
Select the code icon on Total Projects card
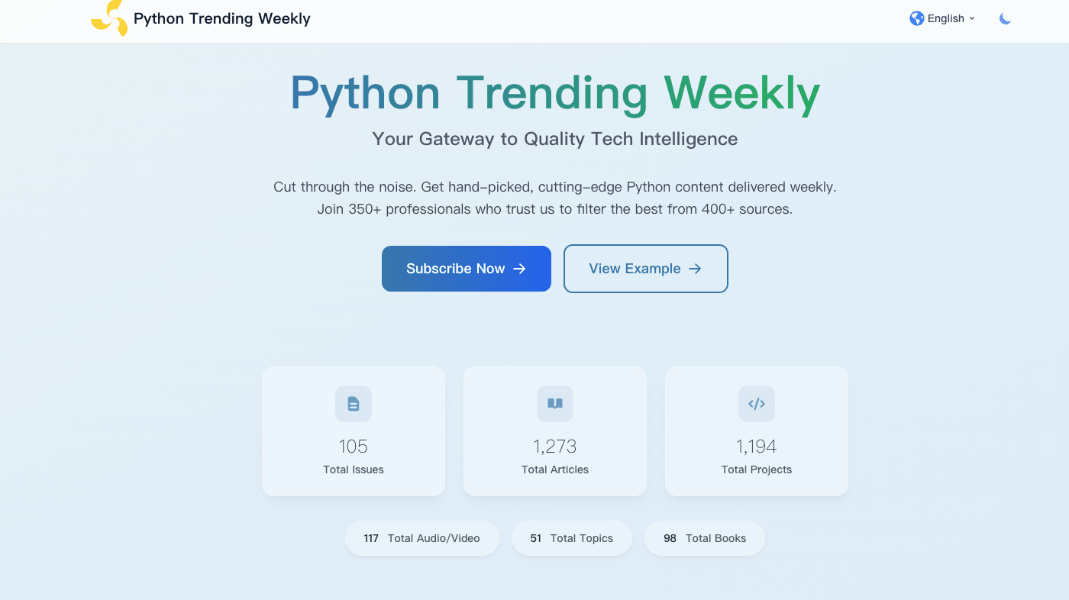[756, 403]
